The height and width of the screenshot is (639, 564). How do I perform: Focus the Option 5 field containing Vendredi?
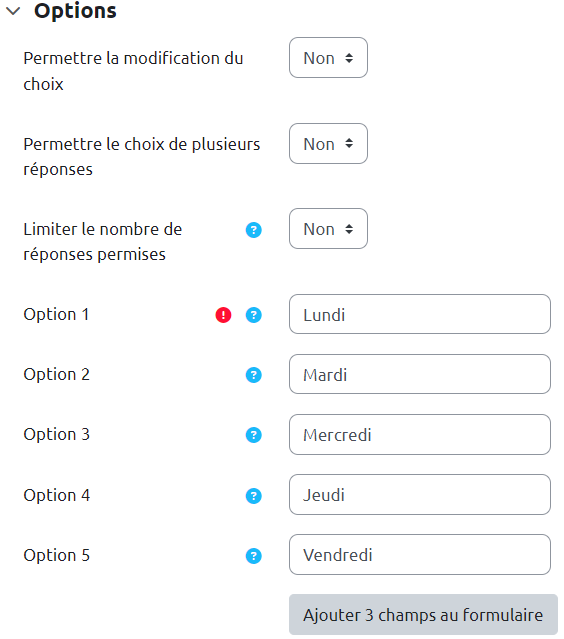(420, 555)
